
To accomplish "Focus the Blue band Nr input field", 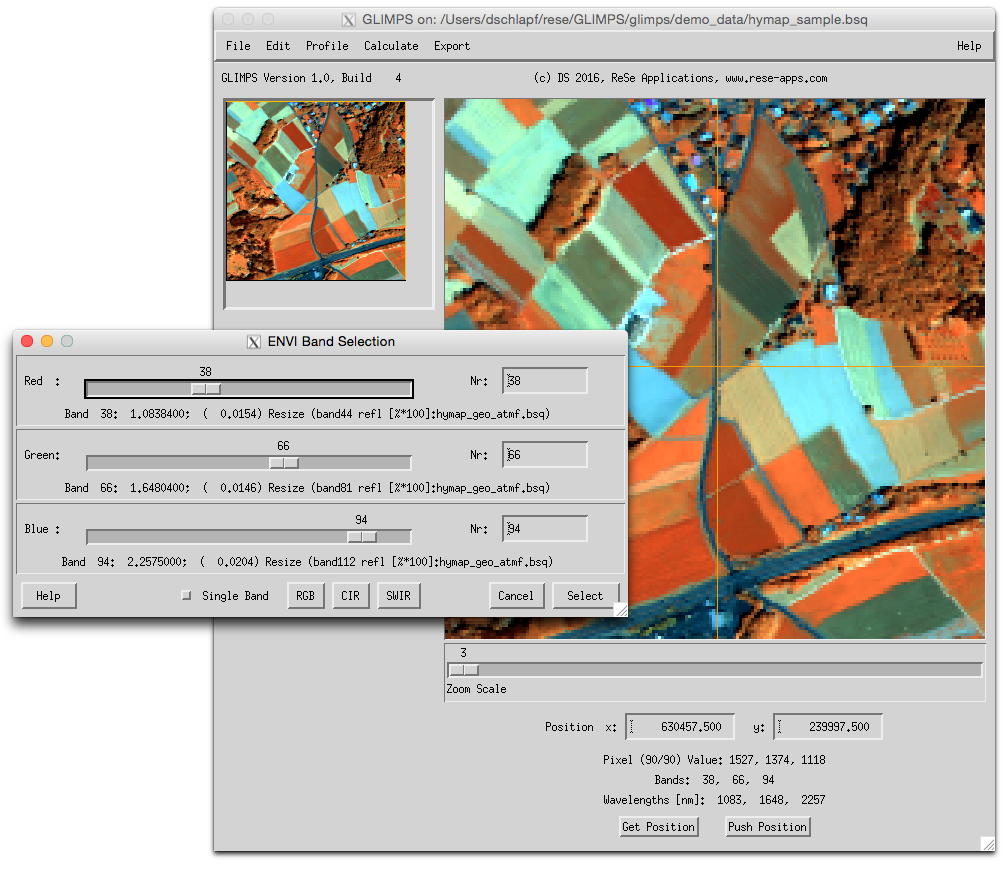I will (x=544, y=528).
